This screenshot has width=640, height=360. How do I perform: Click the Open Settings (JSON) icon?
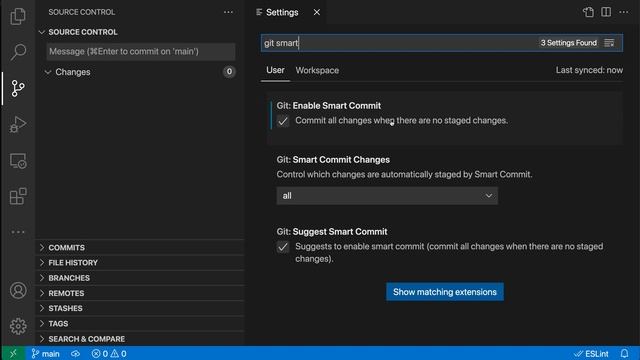(x=588, y=12)
